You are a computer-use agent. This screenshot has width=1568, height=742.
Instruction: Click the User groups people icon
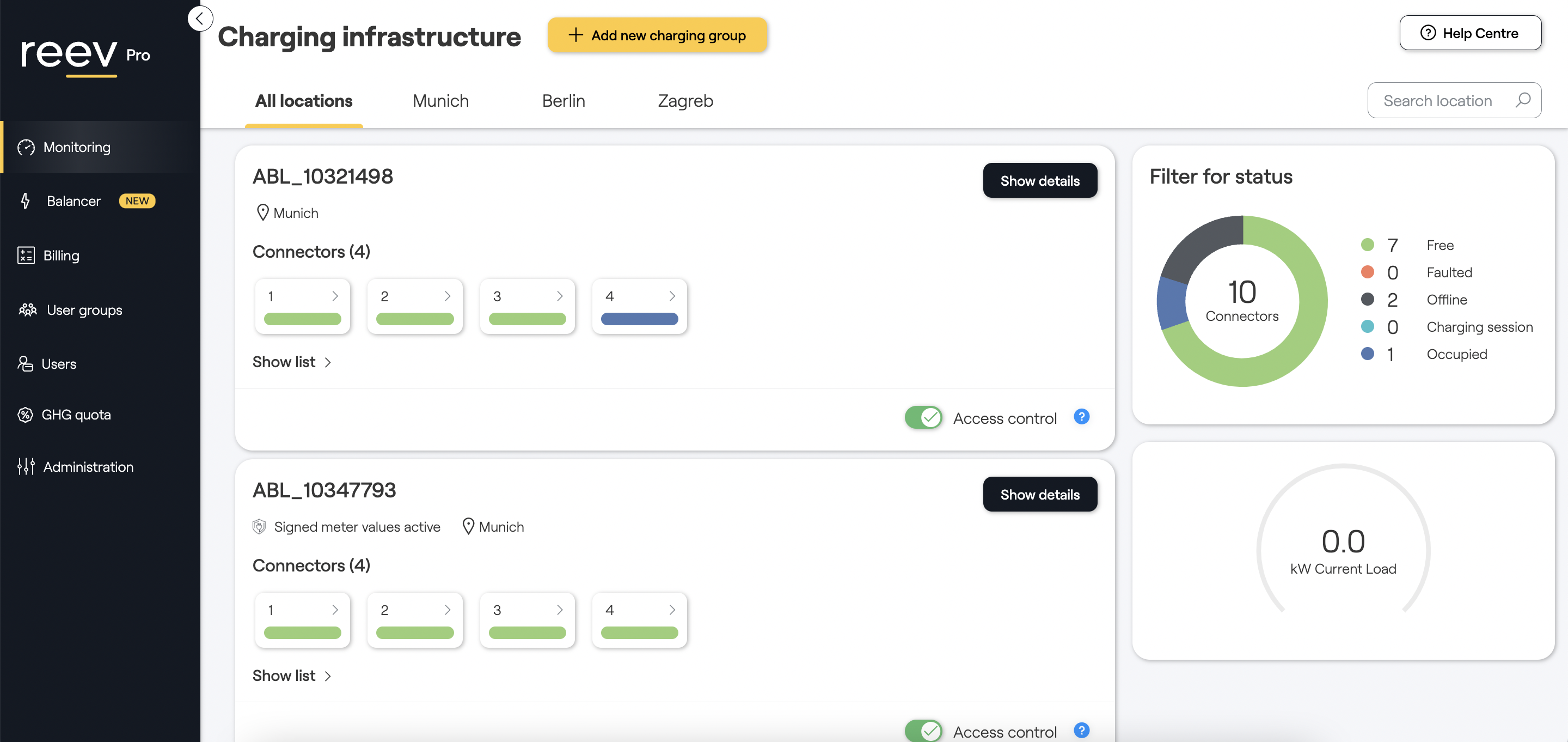pyautogui.click(x=27, y=309)
